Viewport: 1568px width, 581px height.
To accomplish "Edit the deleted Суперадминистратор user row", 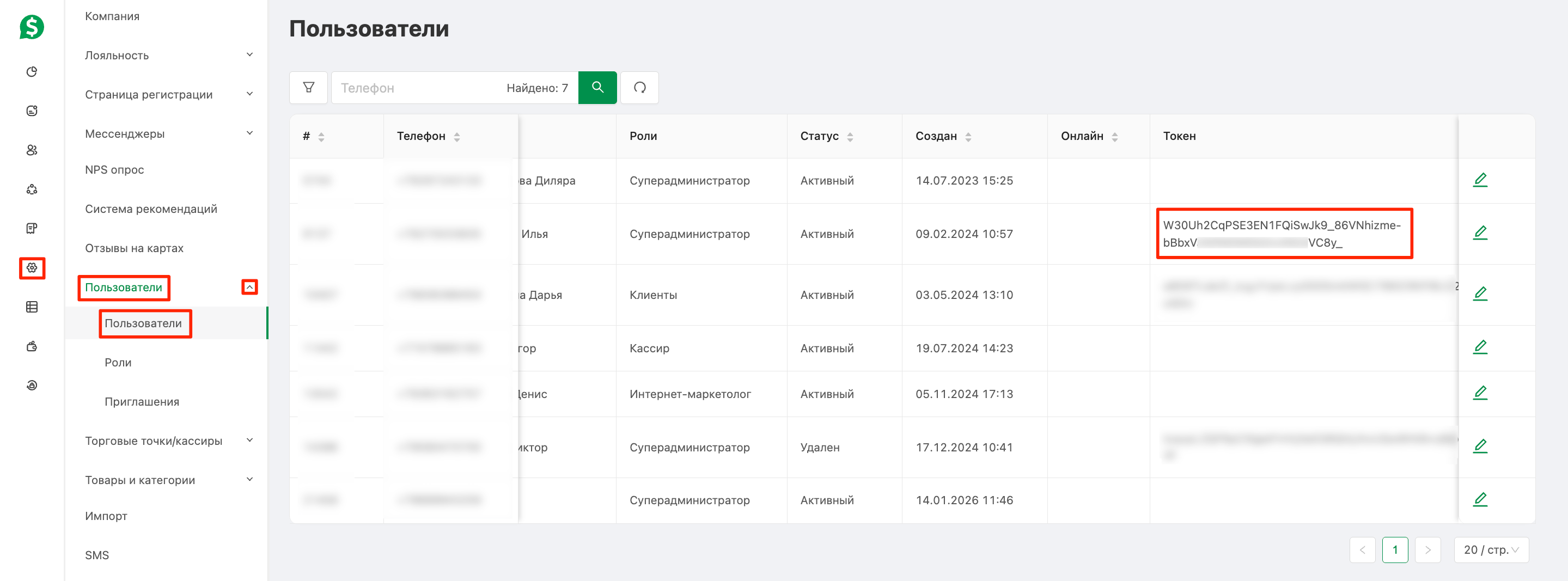I will coord(1480,447).
